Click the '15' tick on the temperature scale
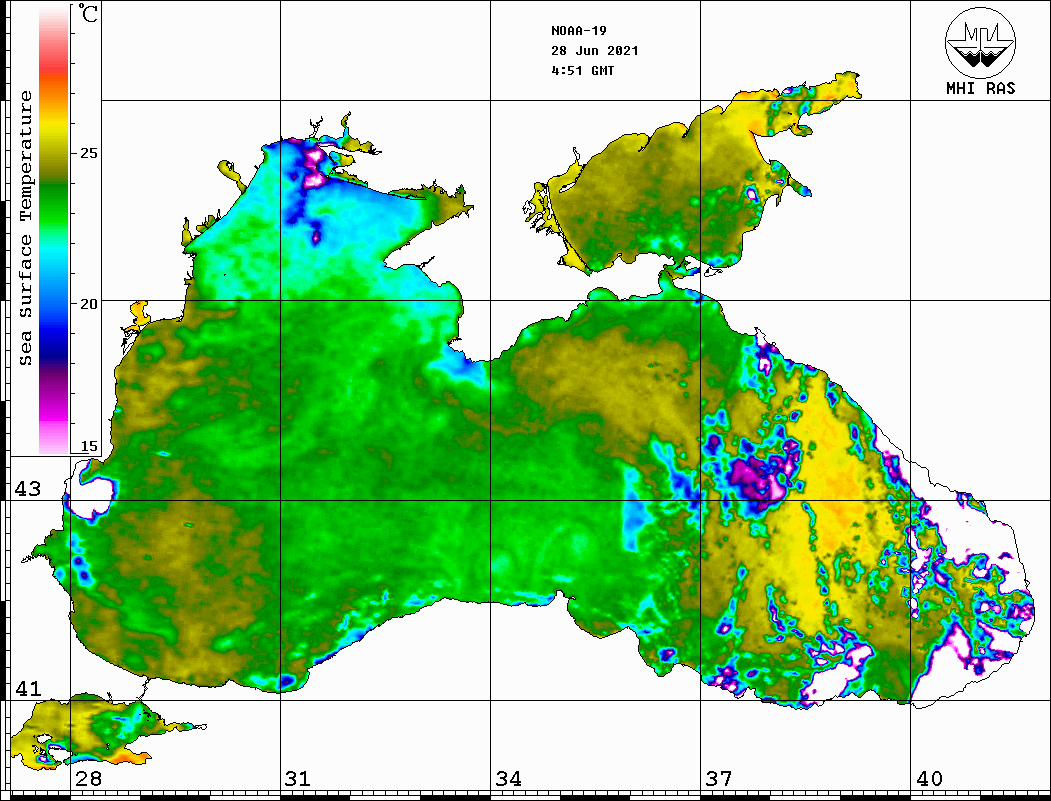This screenshot has width=1051, height=801. point(89,446)
